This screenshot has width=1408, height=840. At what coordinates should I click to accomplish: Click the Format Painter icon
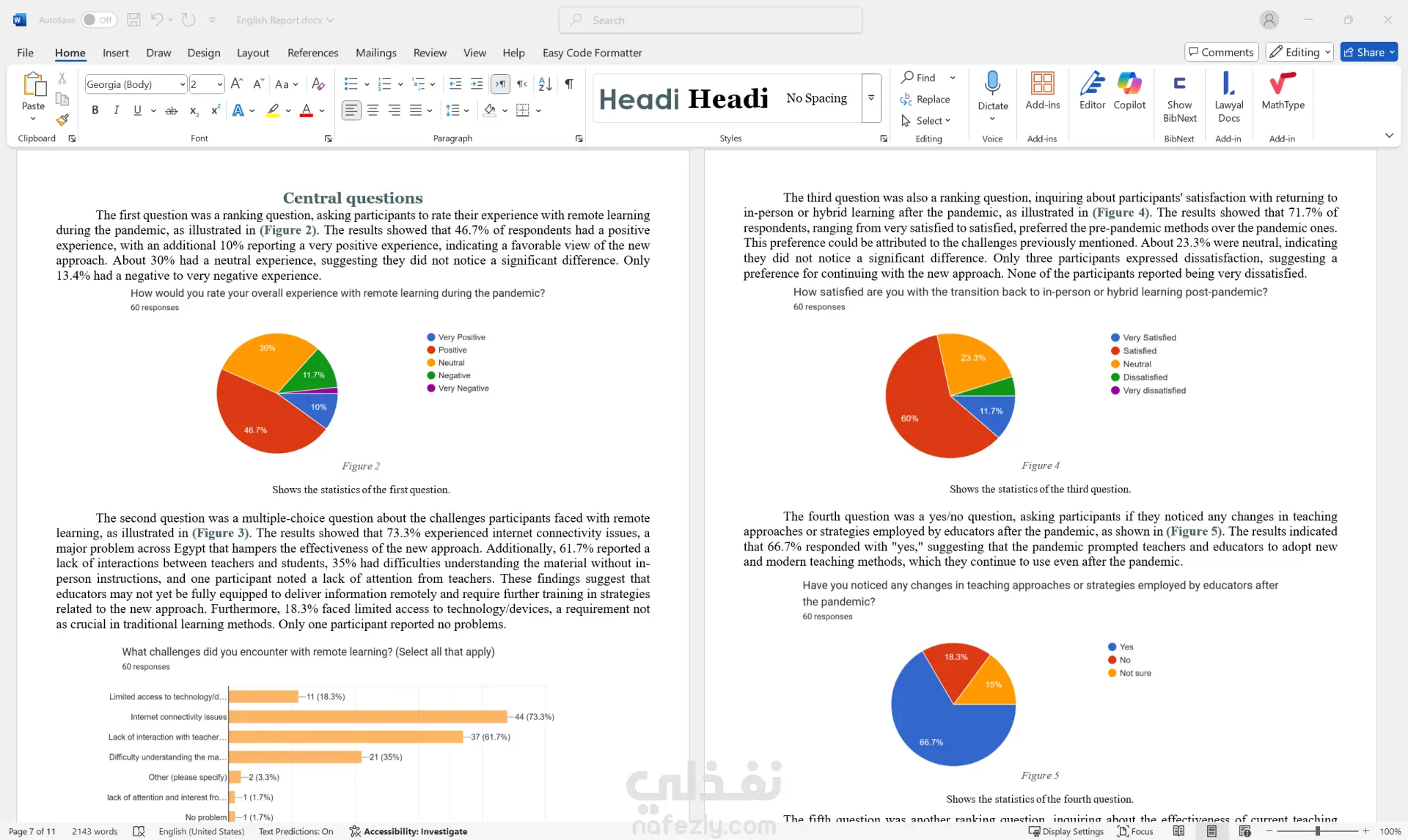click(x=62, y=119)
